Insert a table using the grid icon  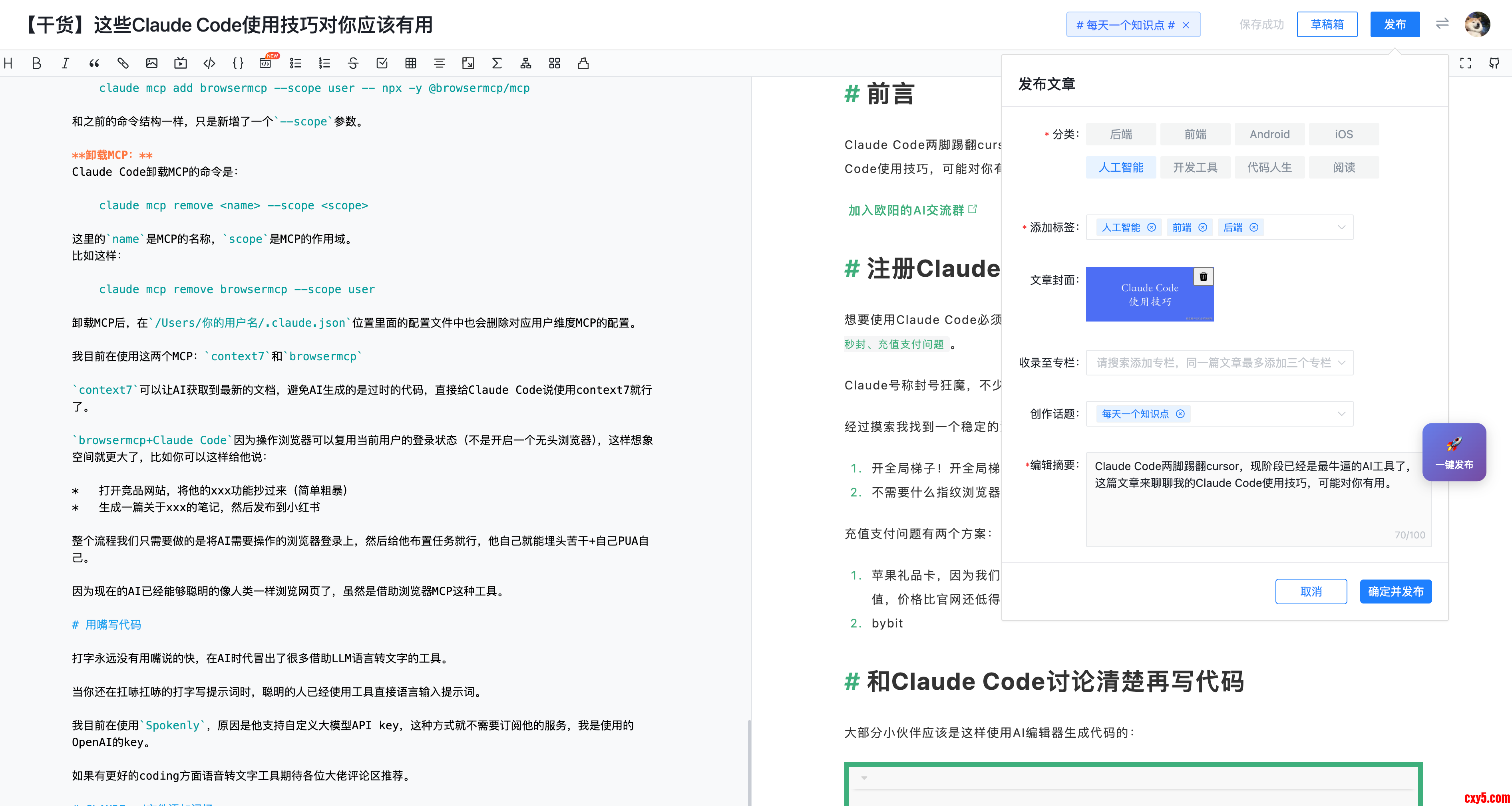click(411, 64)
